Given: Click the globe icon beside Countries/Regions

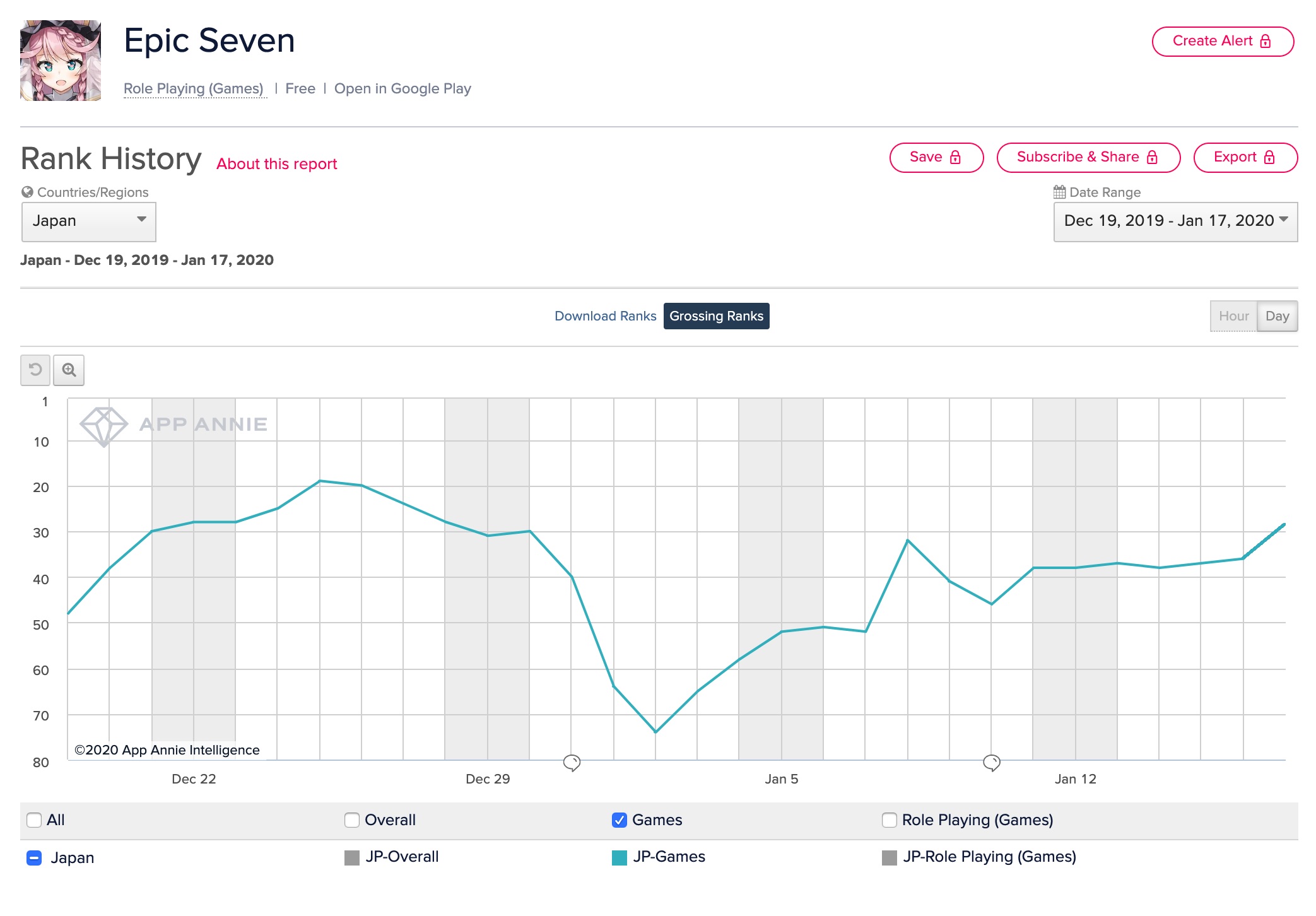Looking at the screenshot, I should pyautogui.click(x=27, y=192).
